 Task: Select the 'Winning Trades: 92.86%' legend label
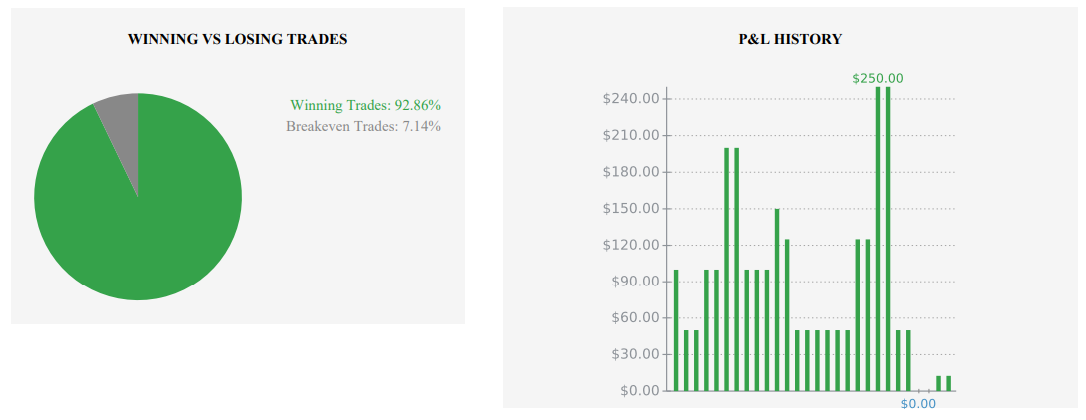point(365,105)
